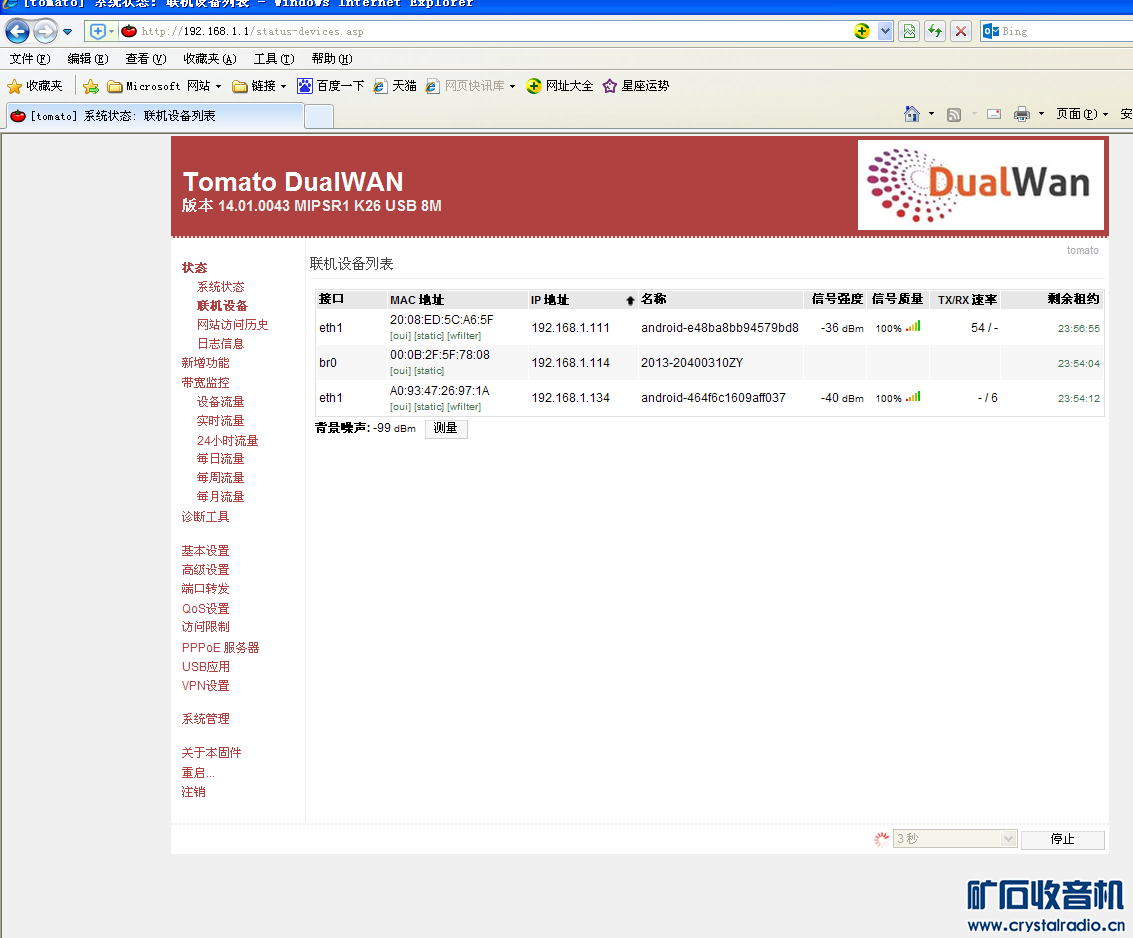Open the 实时流量 sidebar link

[x=220, y=421]
